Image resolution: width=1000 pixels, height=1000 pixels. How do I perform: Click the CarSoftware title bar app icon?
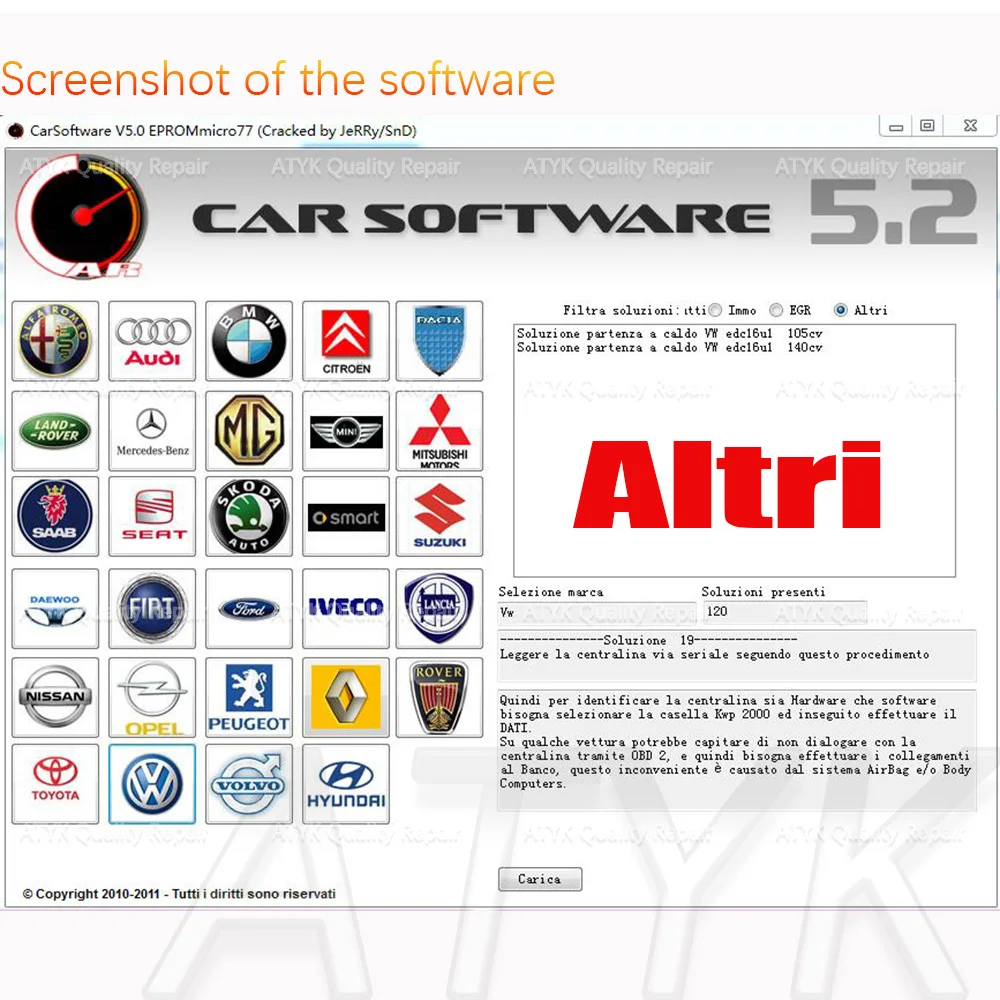click(x=15, y=131)
